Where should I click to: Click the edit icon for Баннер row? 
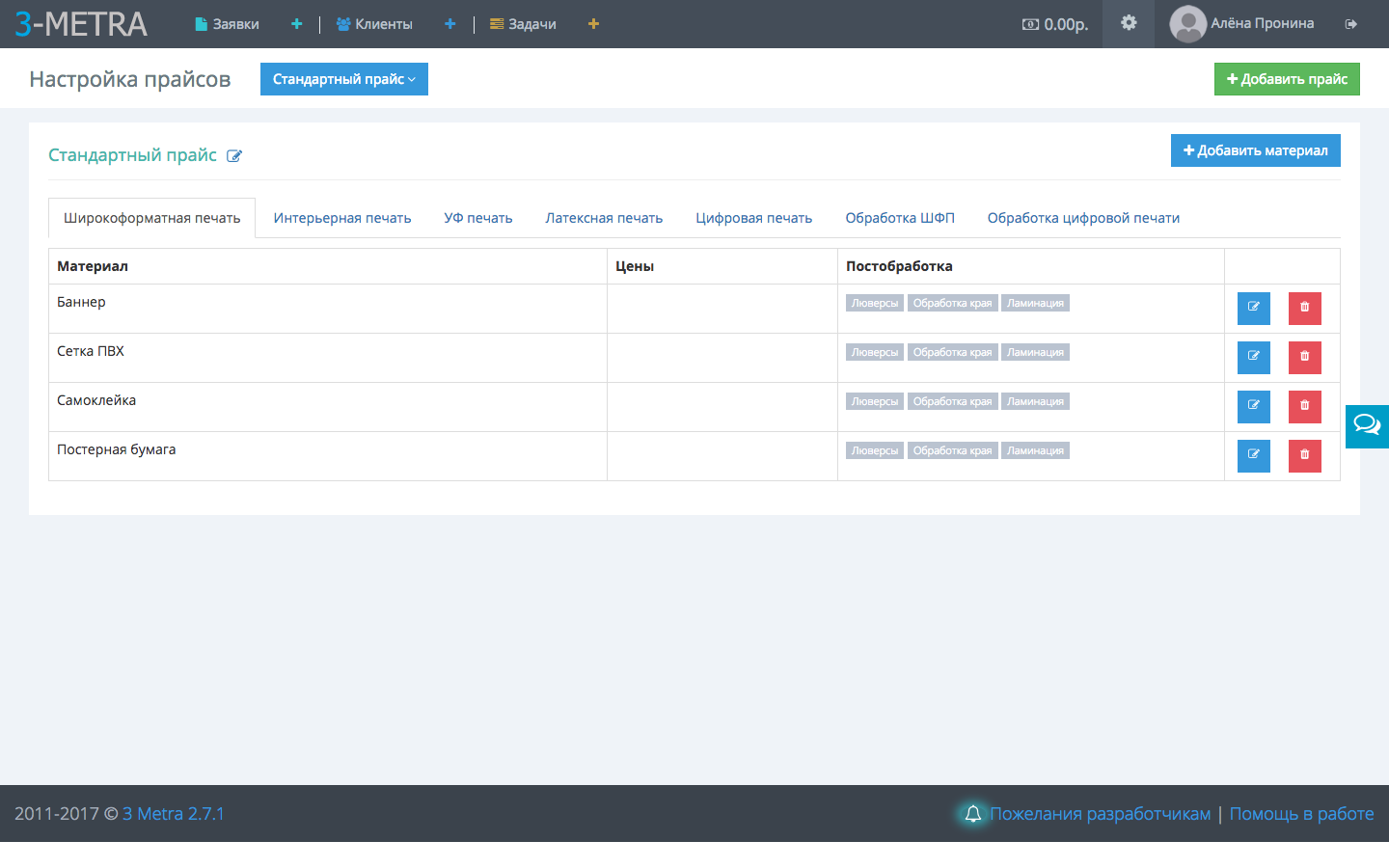coord(1253,308)
